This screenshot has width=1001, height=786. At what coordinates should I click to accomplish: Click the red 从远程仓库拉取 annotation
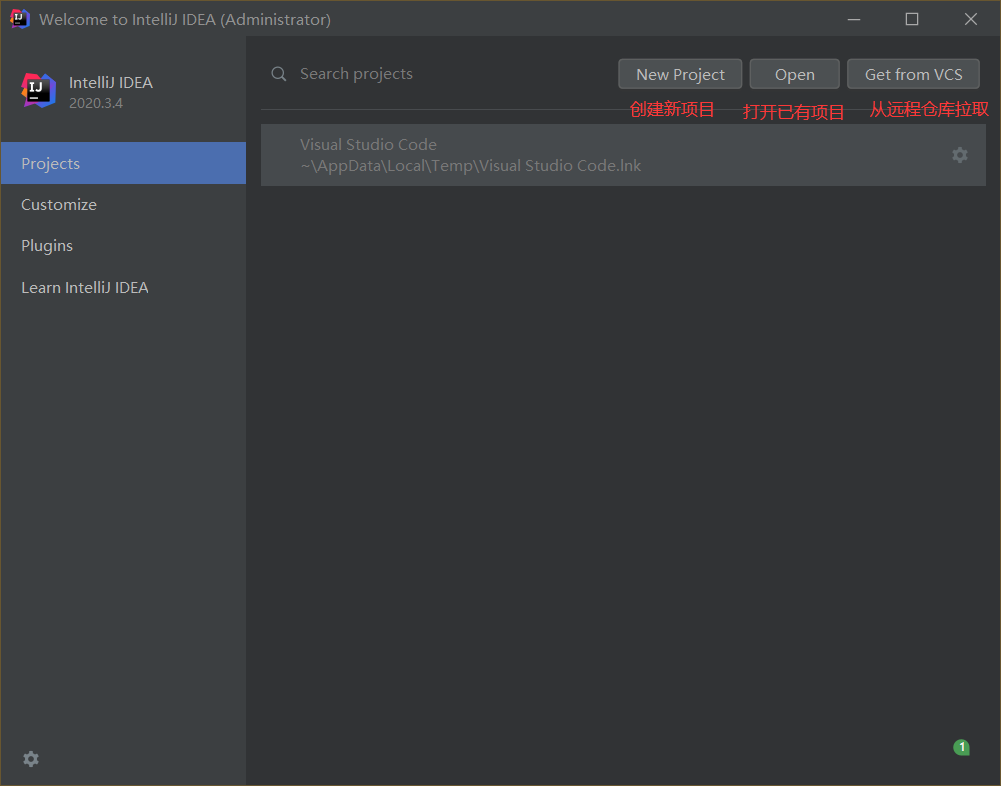point(928,109)
